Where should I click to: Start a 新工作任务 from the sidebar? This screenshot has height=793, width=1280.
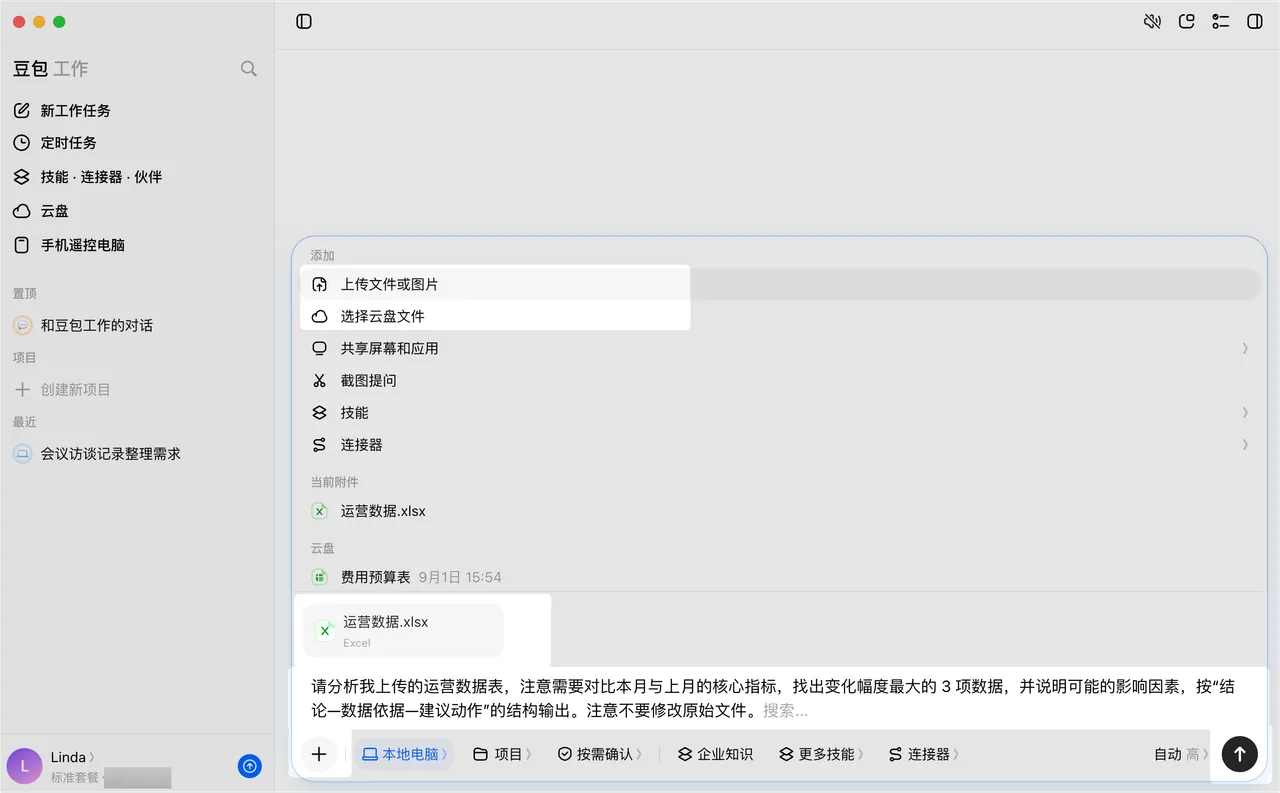[x=137, y=111]
